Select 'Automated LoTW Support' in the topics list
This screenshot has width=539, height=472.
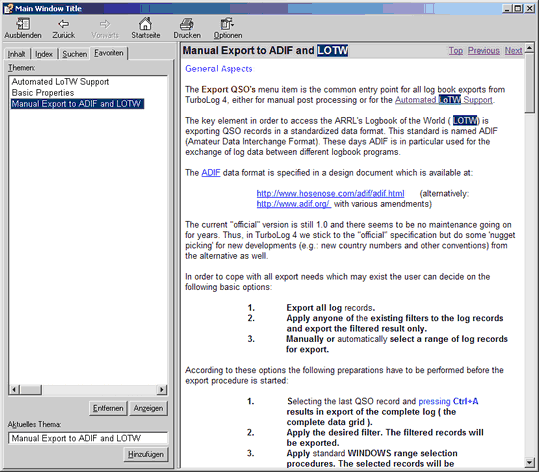click(60, 82)
